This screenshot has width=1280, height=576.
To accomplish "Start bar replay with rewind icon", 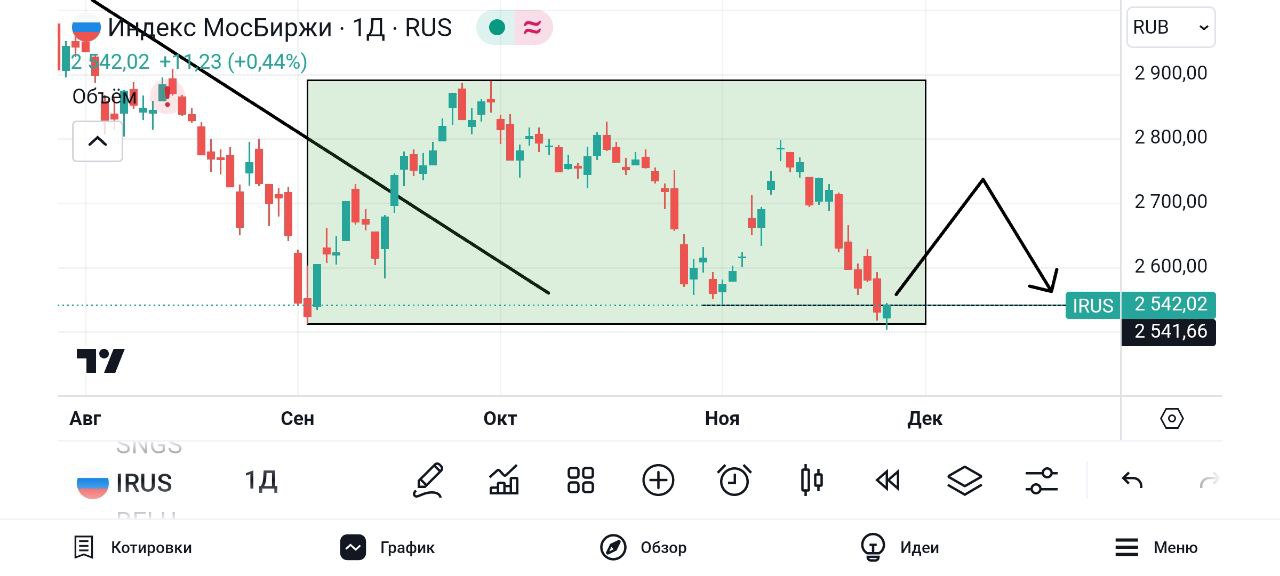I will pyautogui.click(x=888, y=481).
